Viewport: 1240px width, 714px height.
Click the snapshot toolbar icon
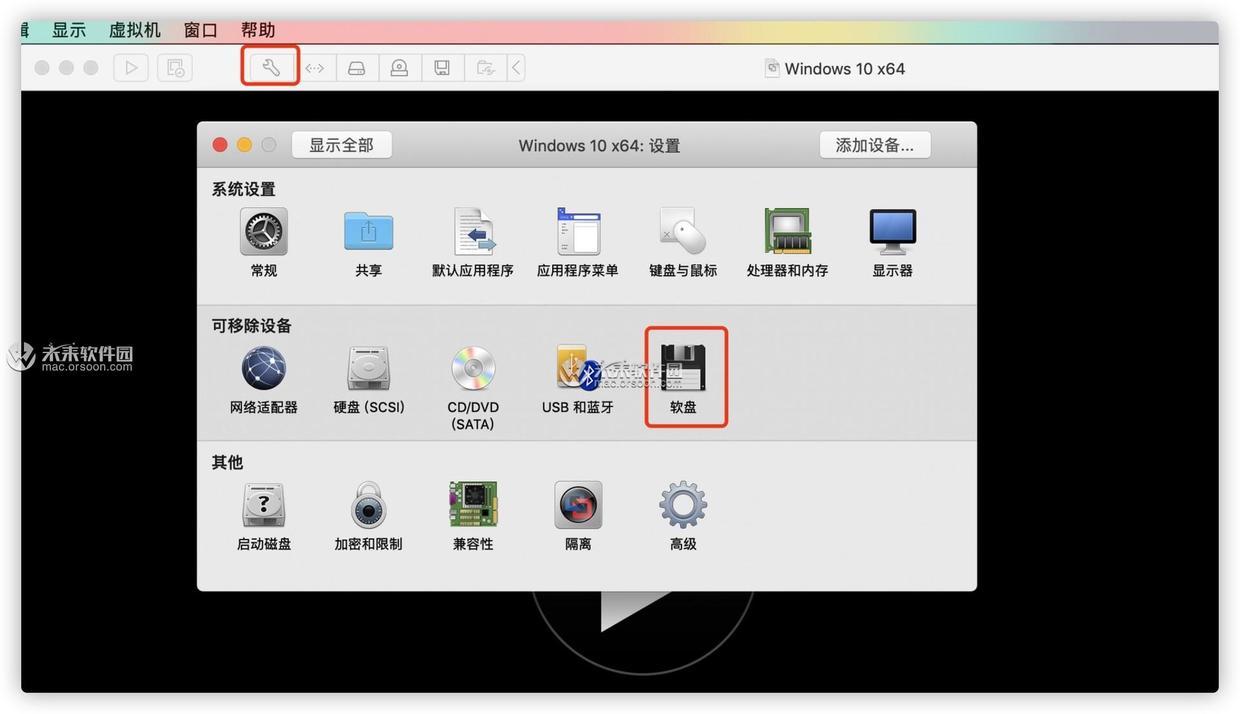click(x=175, y=68)
